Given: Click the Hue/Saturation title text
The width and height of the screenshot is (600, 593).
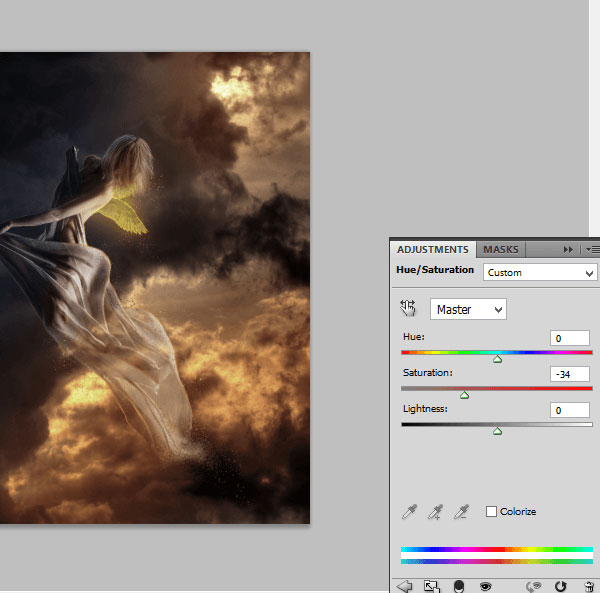Looking at the screenshot, I should click(435, 270).
